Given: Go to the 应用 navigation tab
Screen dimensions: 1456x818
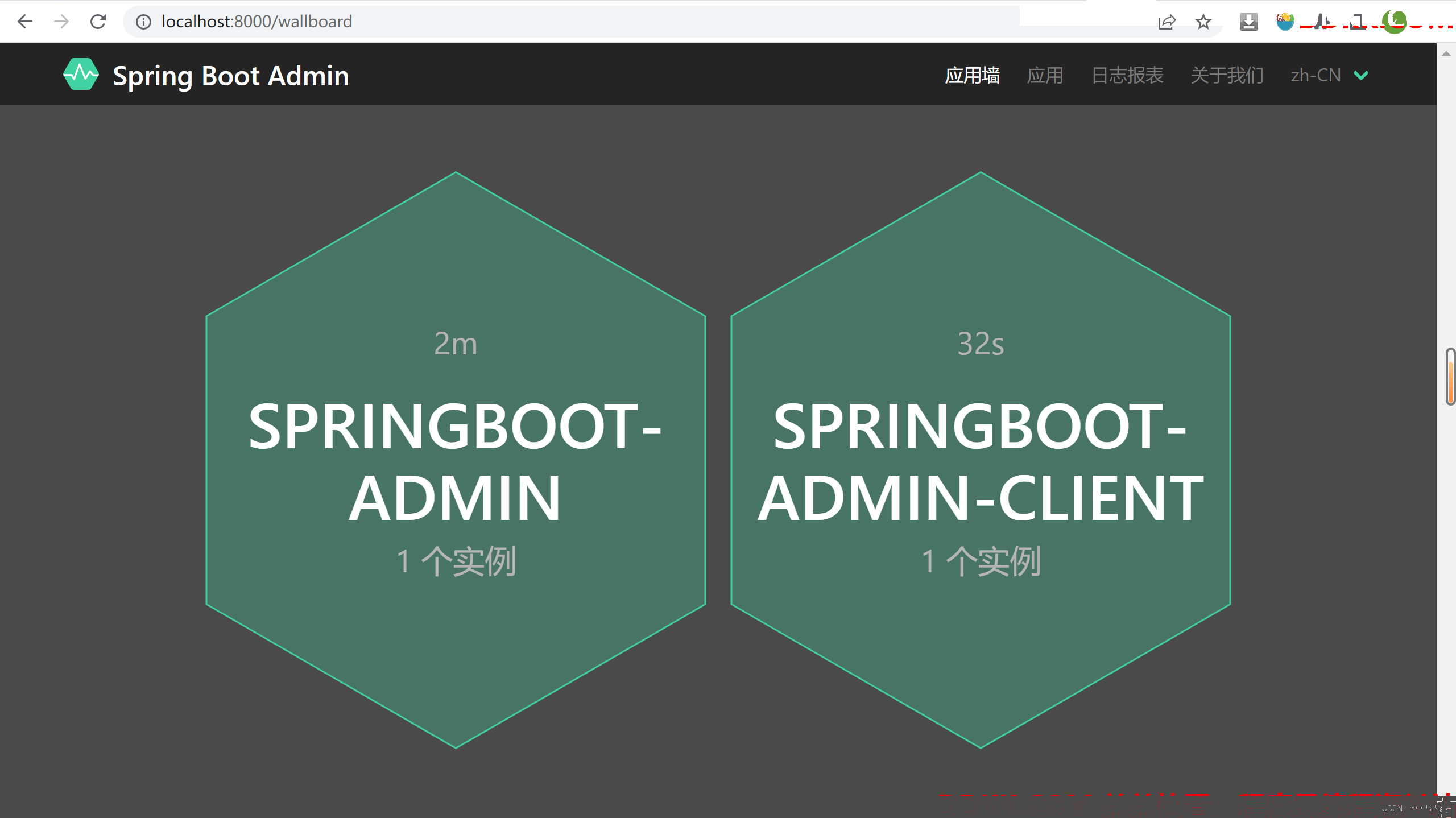Looking at the screenshot, I should click(x=1045, y=75).
